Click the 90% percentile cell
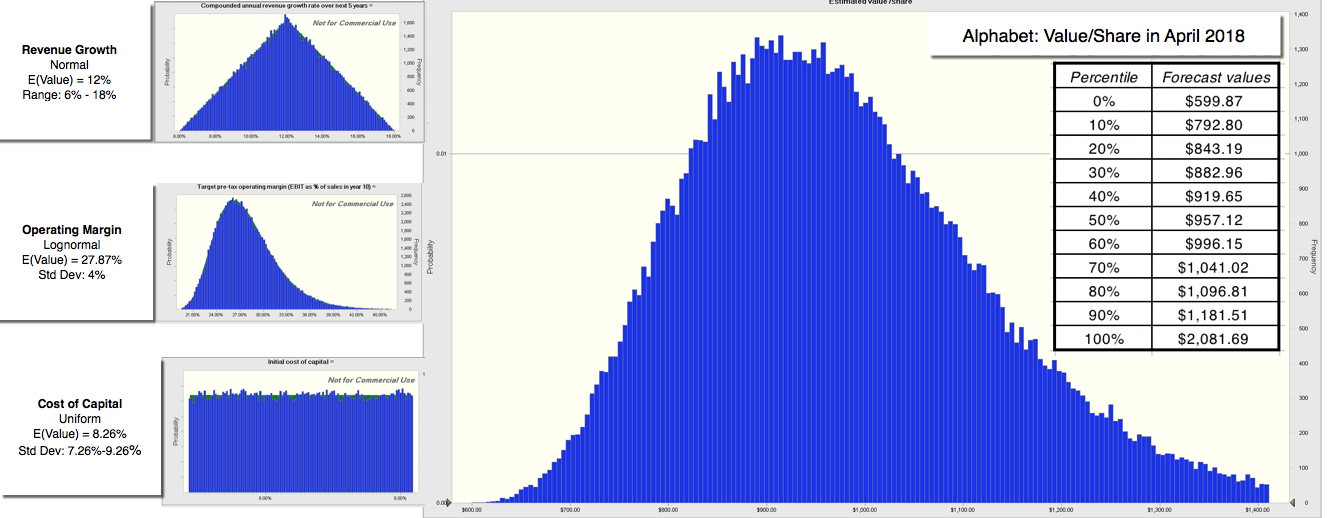 pyautogui.click(x=1103, y=315)
